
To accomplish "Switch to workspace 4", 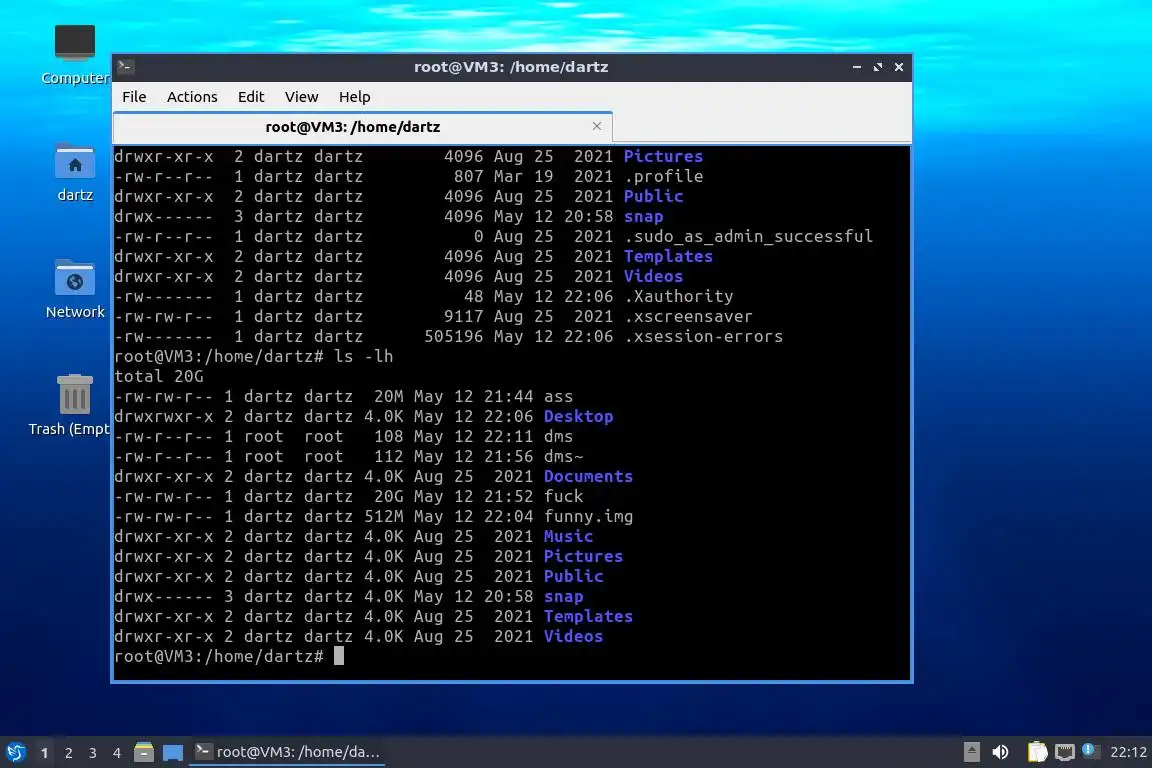I will [x=116, y=753].
